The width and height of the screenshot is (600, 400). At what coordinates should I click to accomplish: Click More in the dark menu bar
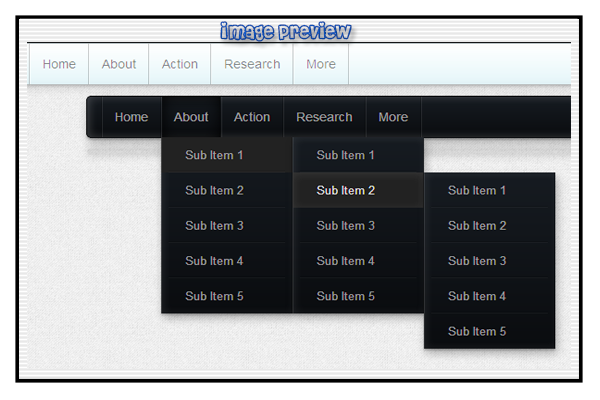[x=393, y=117]
